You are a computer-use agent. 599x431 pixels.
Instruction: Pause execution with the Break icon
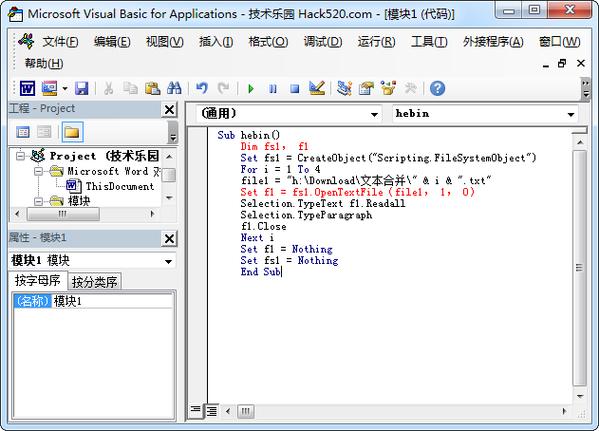coord(273,89)
